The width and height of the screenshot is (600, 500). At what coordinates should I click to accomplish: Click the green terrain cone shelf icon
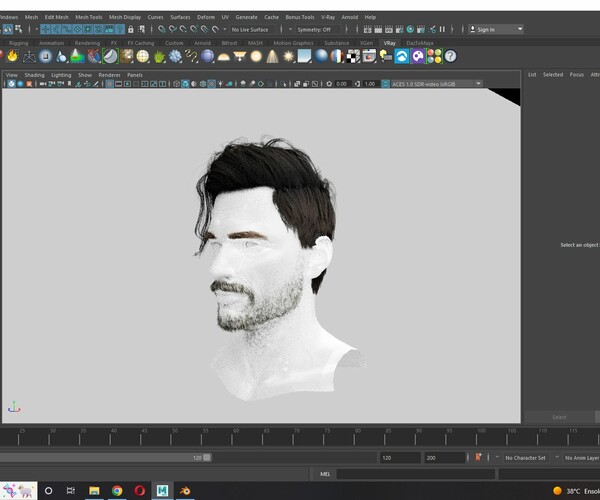(x=77, y=56)
